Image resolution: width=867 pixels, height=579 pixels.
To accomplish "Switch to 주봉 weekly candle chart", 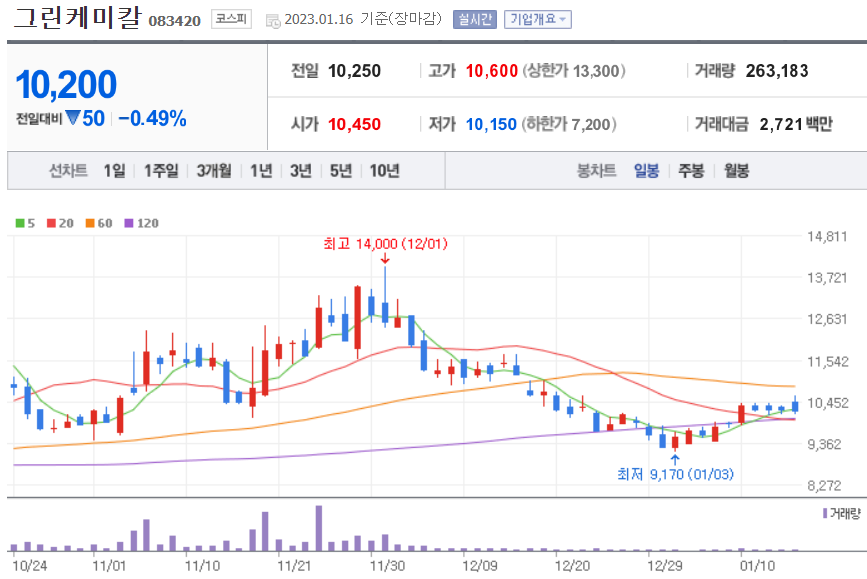I will coord(691,171).
